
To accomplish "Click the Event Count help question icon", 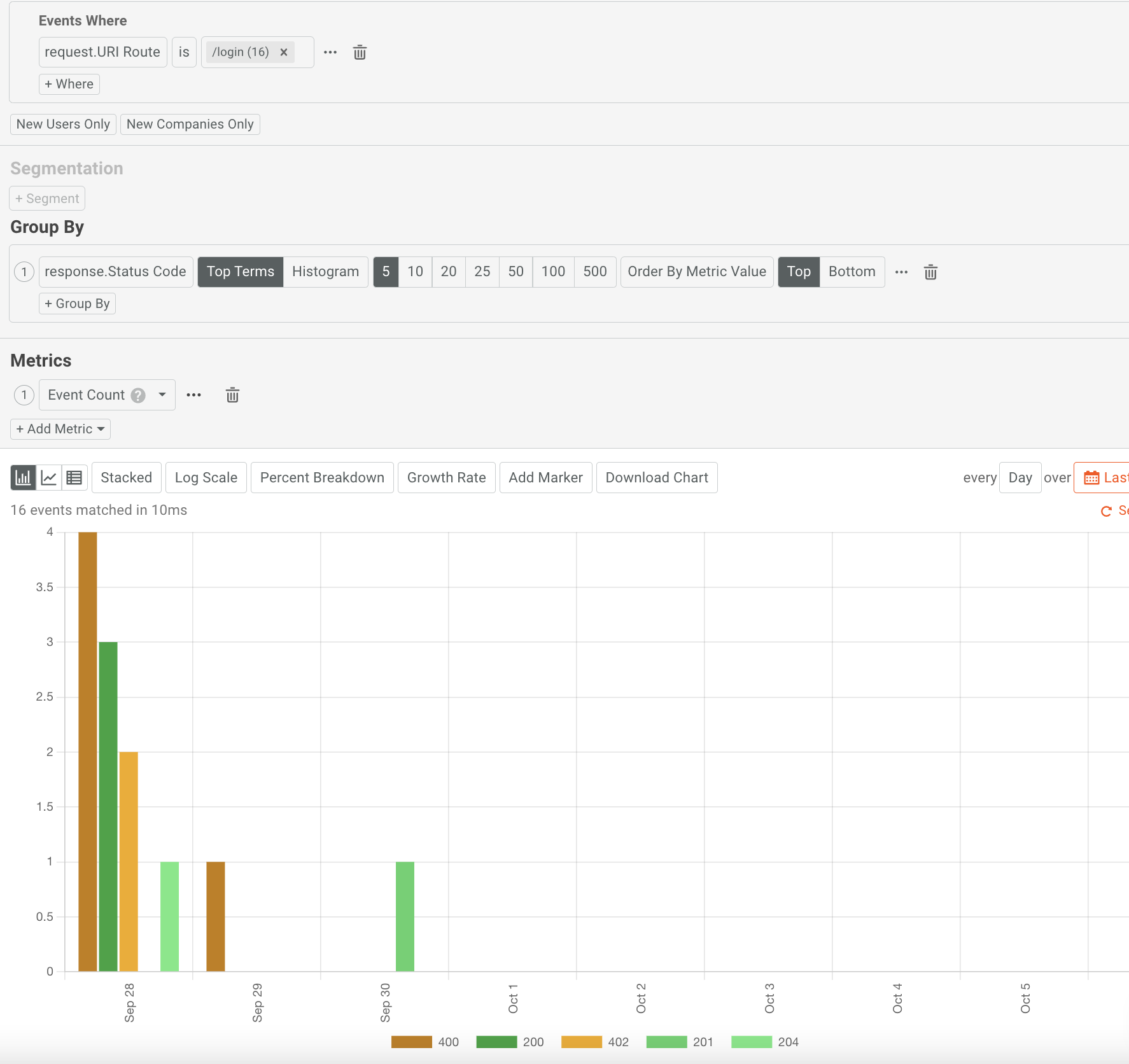I will [138, 395].
